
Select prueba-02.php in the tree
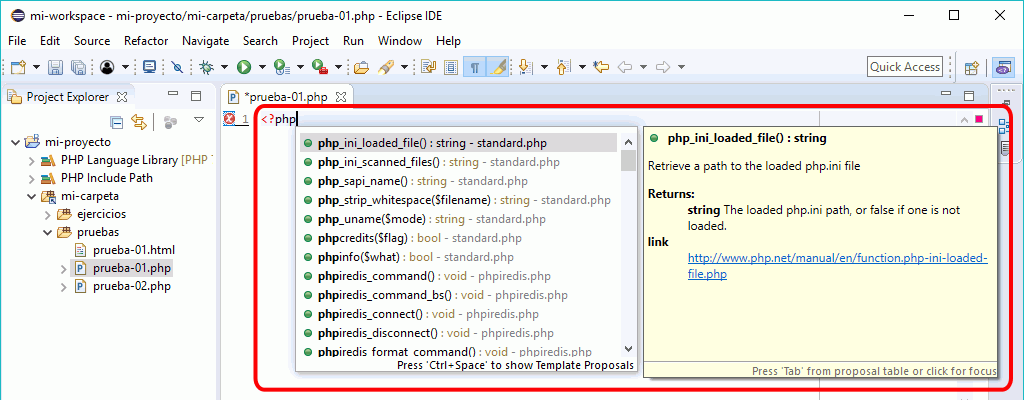pyautogui.click(x=132, y=286)
